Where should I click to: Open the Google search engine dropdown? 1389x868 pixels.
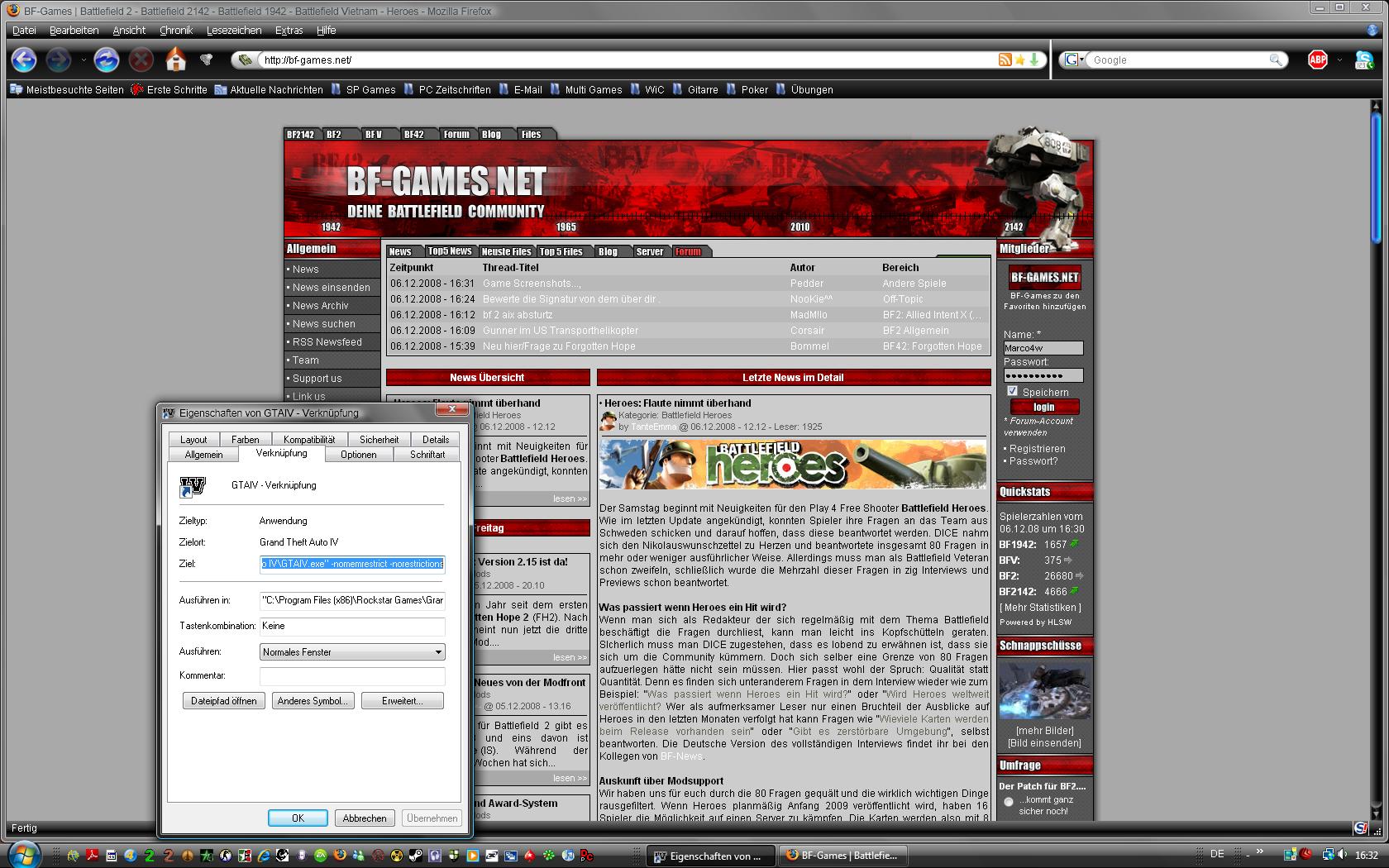[1074, 60]
